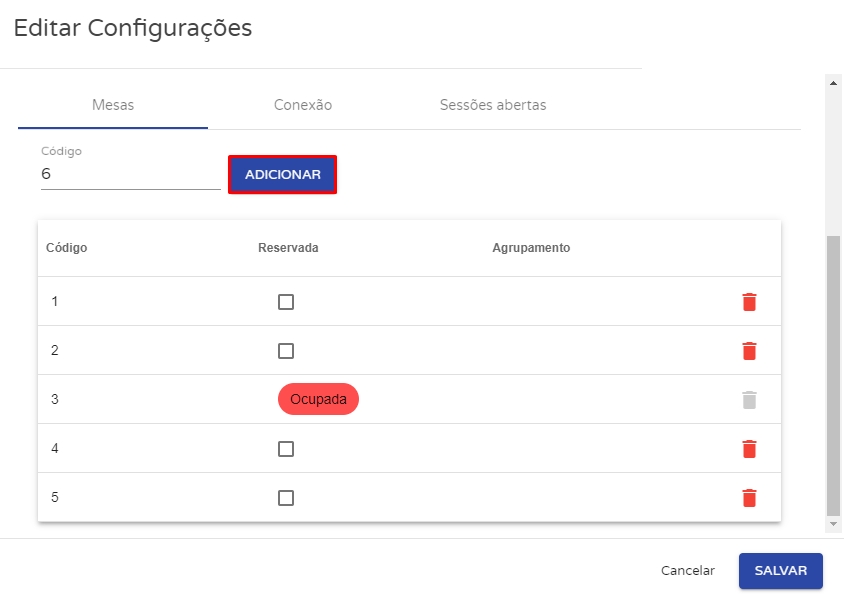Mark table 5 as reserved
844x594 pixels.
point(286,498)
